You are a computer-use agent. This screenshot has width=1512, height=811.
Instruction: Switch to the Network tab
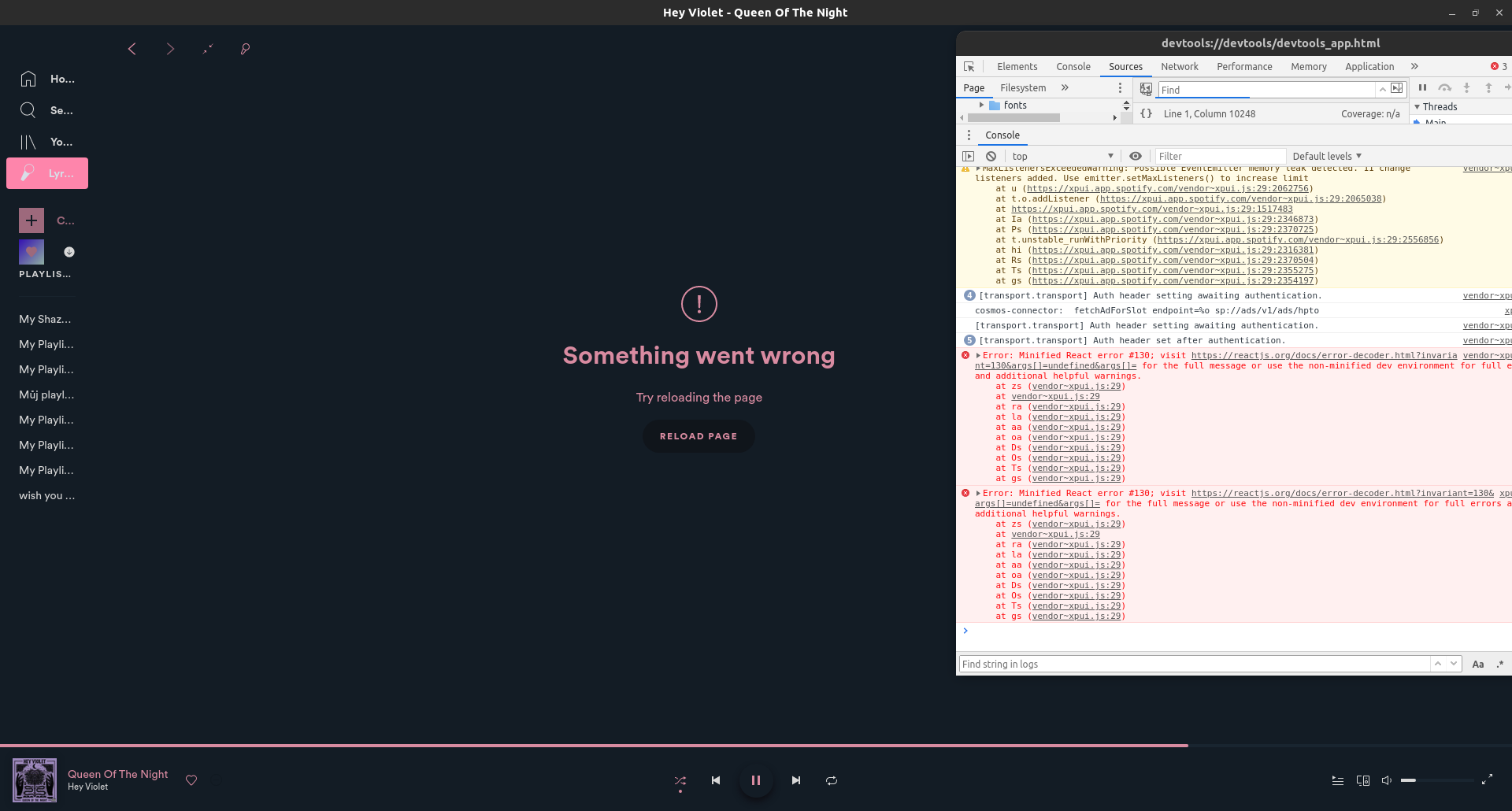pos(1179,66)
